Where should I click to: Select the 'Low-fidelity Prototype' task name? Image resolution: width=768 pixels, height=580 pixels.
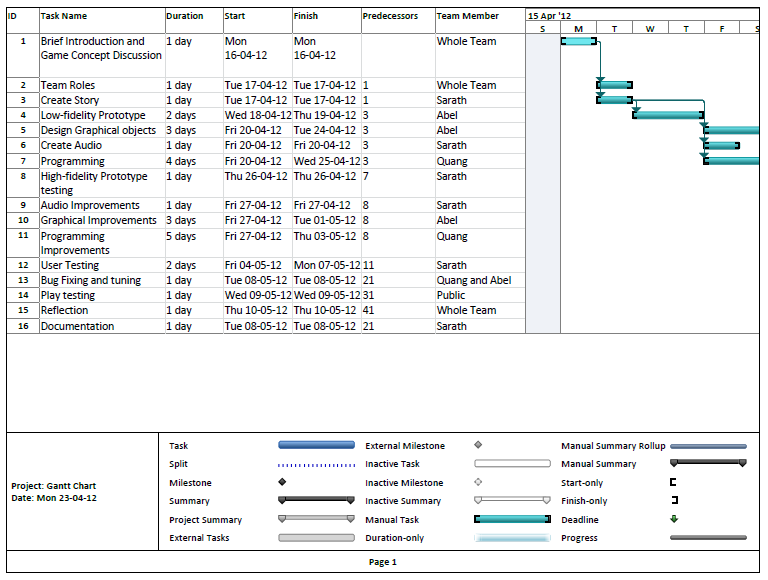pyautogui.click(x=93, y=116)
